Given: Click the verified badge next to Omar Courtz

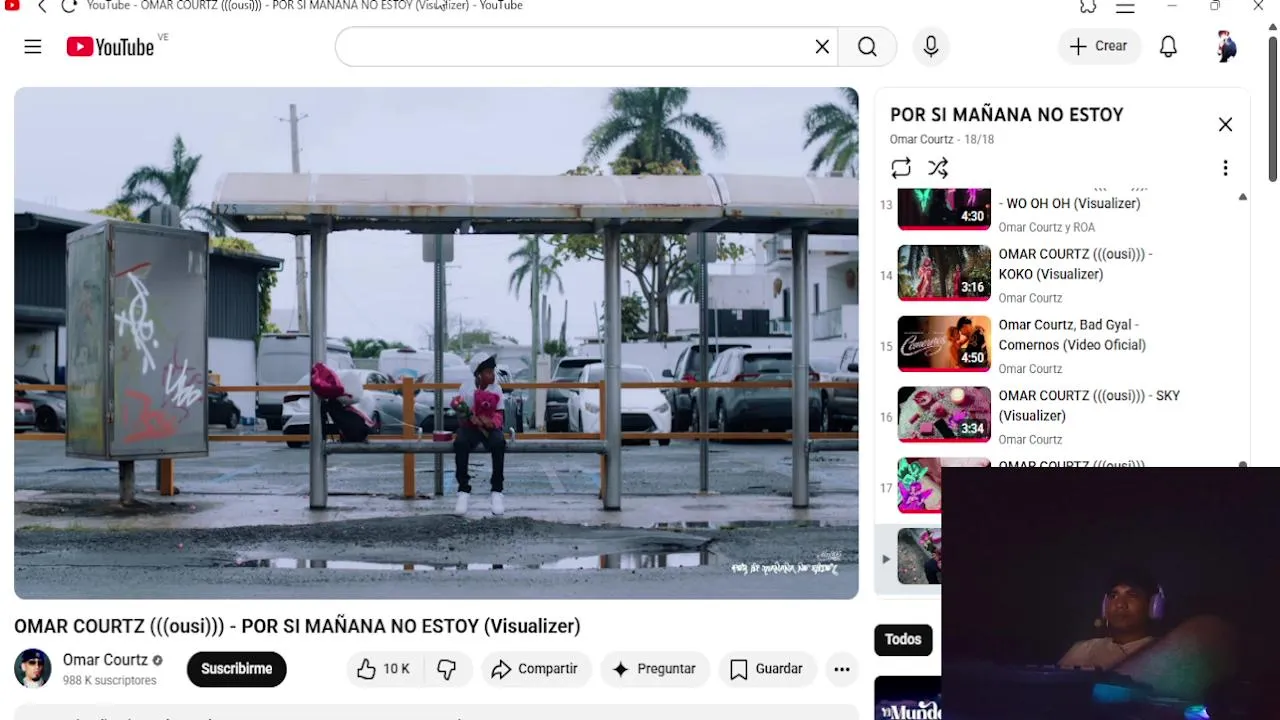Looking at the screenshot, I should pos(157,661).
